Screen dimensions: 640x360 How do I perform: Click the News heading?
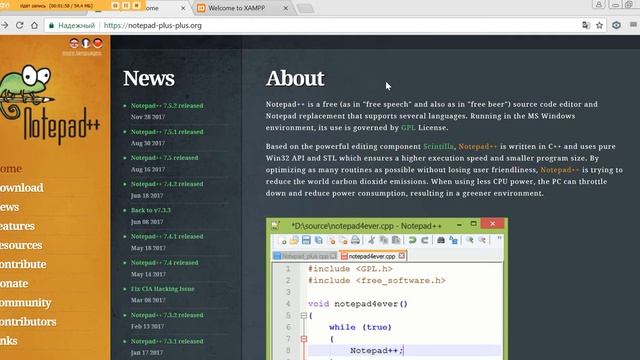coord(149,78)
